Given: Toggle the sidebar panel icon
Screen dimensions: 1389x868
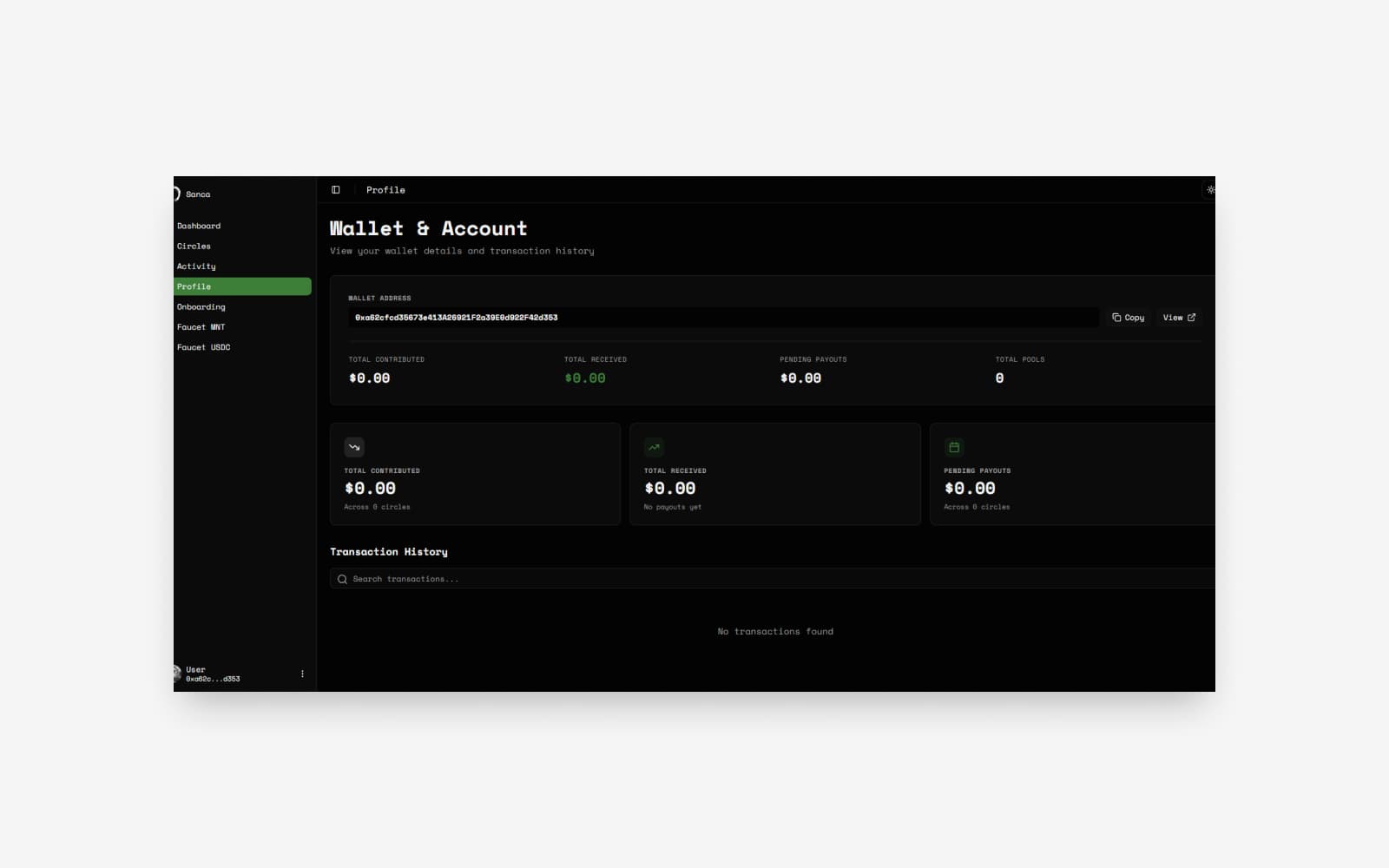Looking at the screenshot, I should tap(336, 190).
